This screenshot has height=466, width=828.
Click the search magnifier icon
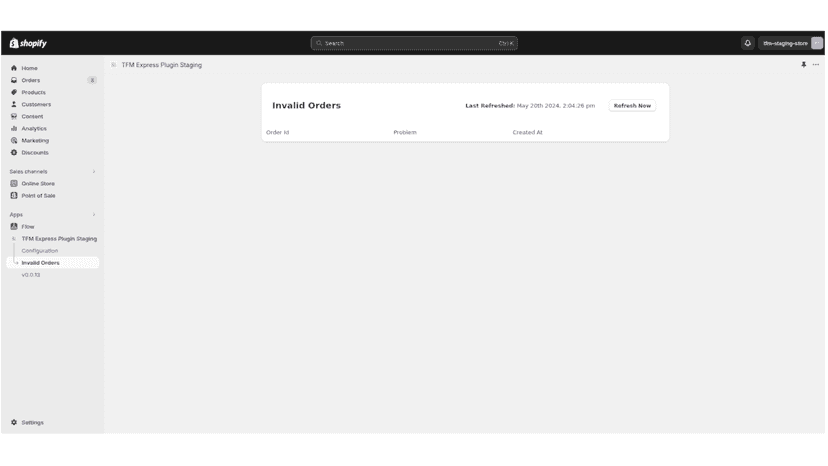click(x=319, y=43)
